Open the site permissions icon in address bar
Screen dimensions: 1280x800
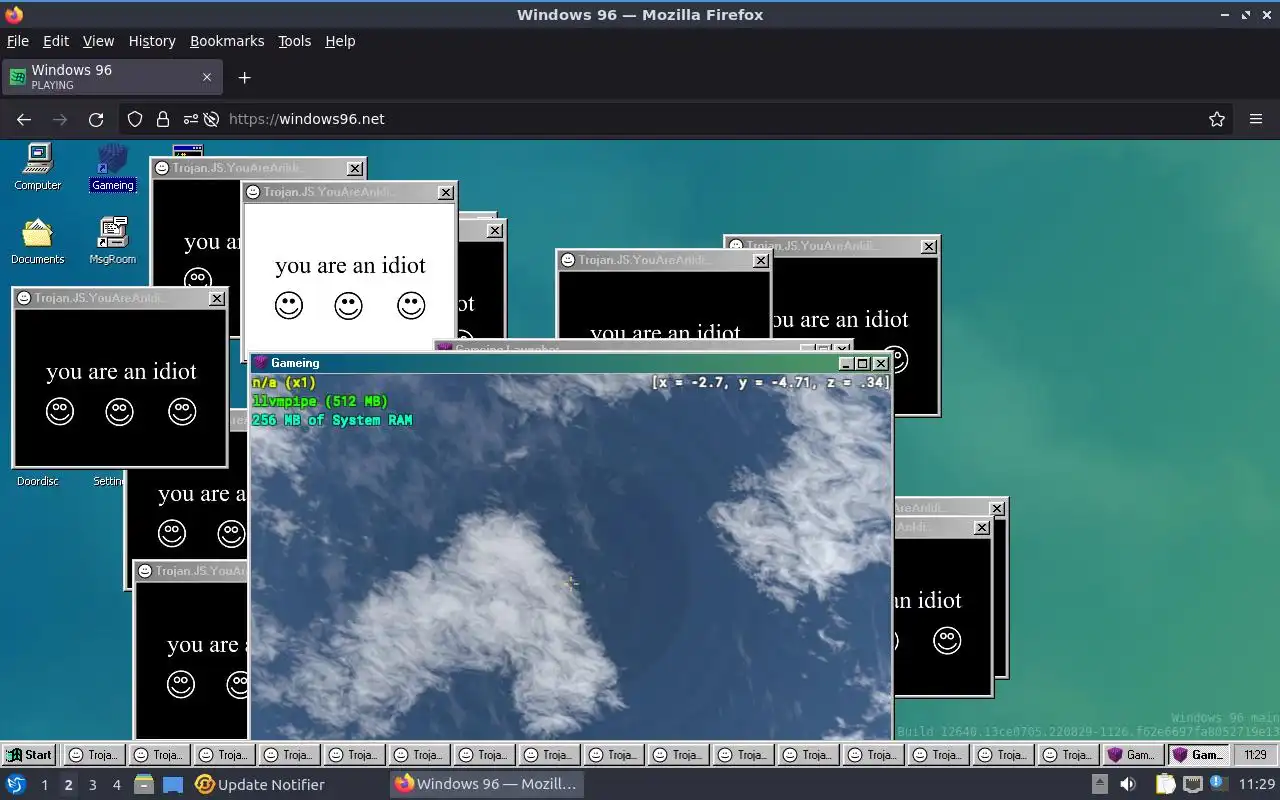(190, 119)
